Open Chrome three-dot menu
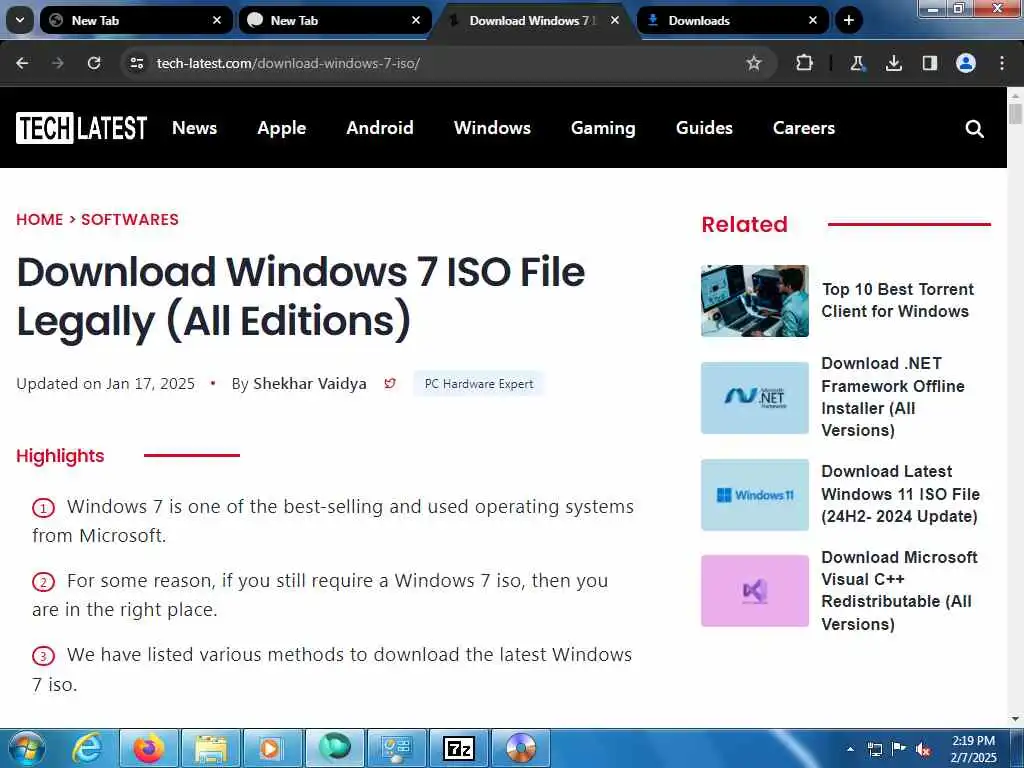Viewport: 1024px width, 768px height. 1002,63
